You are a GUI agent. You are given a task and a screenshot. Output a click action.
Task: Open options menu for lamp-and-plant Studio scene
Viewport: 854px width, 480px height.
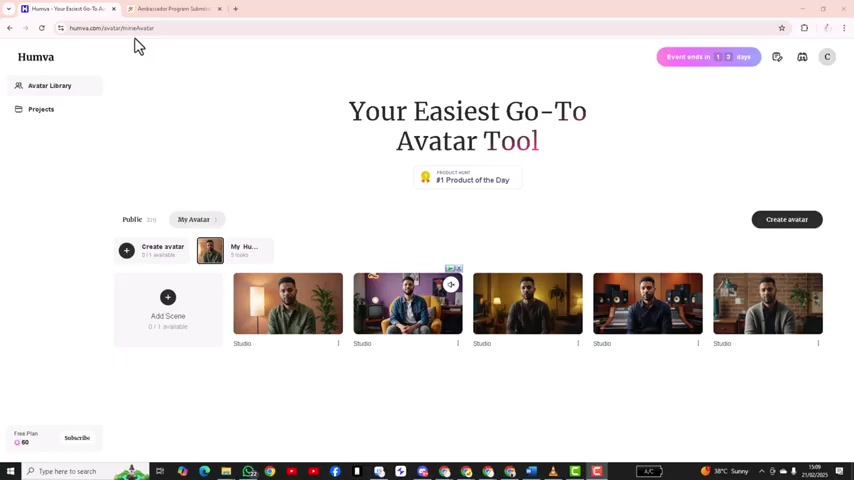tap(338, 343)
